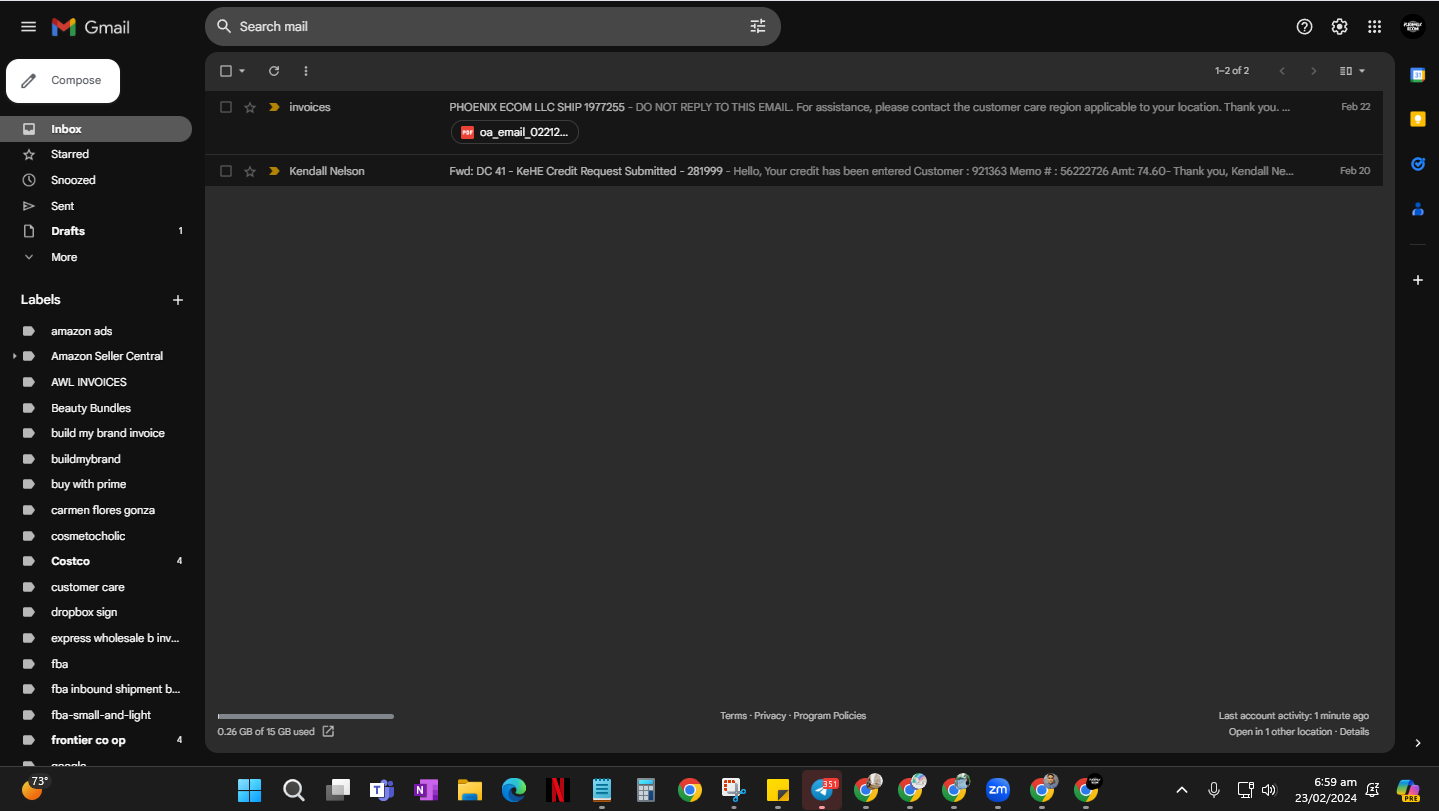Image resolution: width=1439 pixels, height=811 pixels.
Task: Open the Windows Start menu
Action: [250, 790]
